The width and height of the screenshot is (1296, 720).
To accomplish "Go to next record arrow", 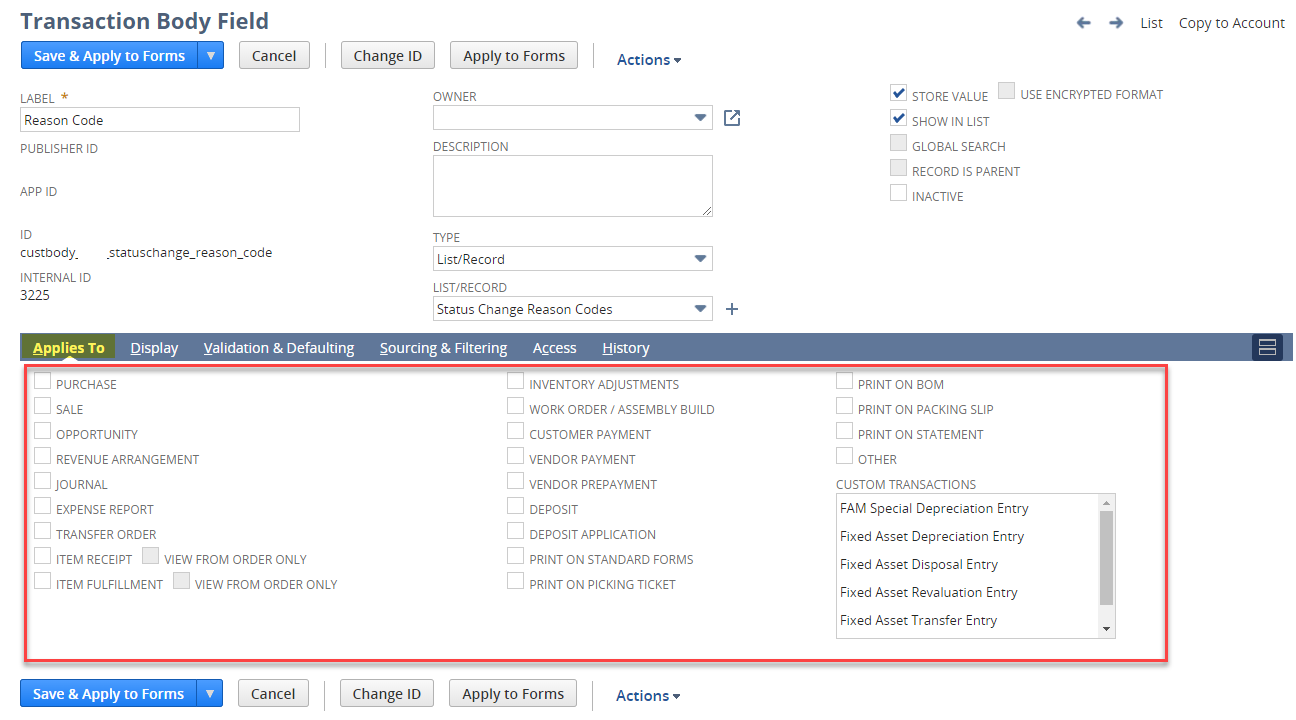I will [x=1116, y=22].
